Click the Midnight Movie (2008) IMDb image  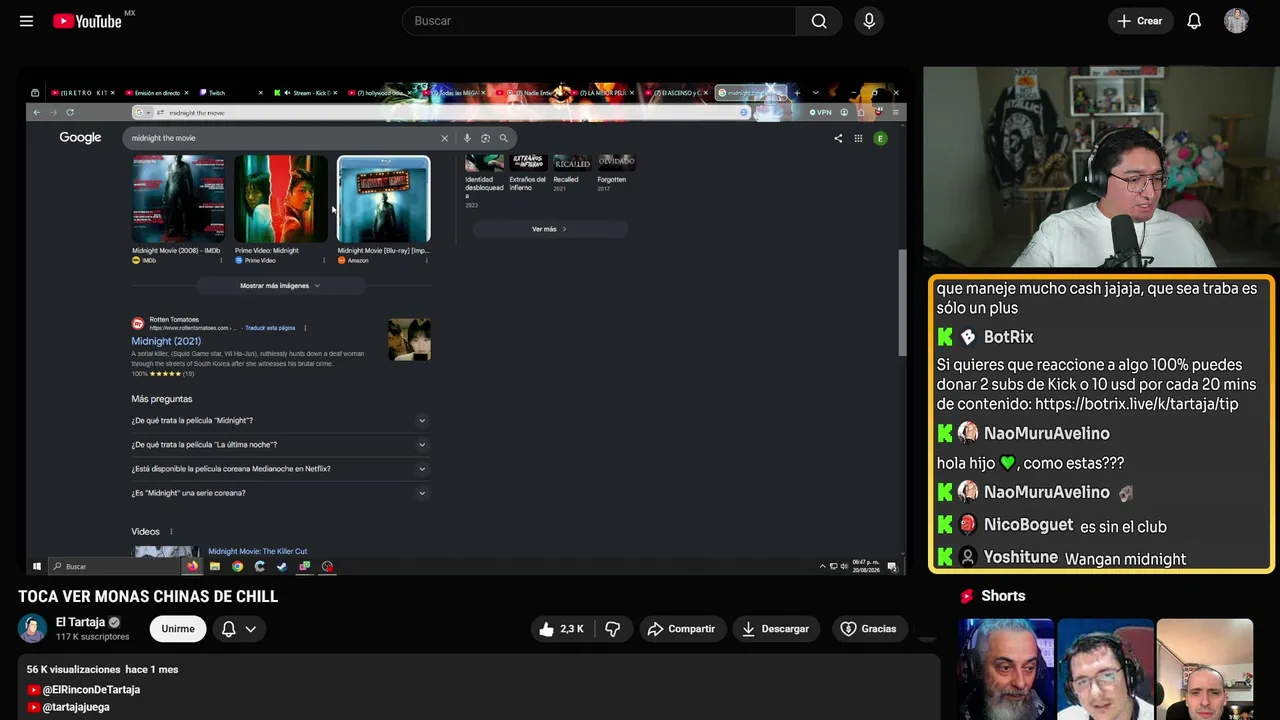click(178, 198)
